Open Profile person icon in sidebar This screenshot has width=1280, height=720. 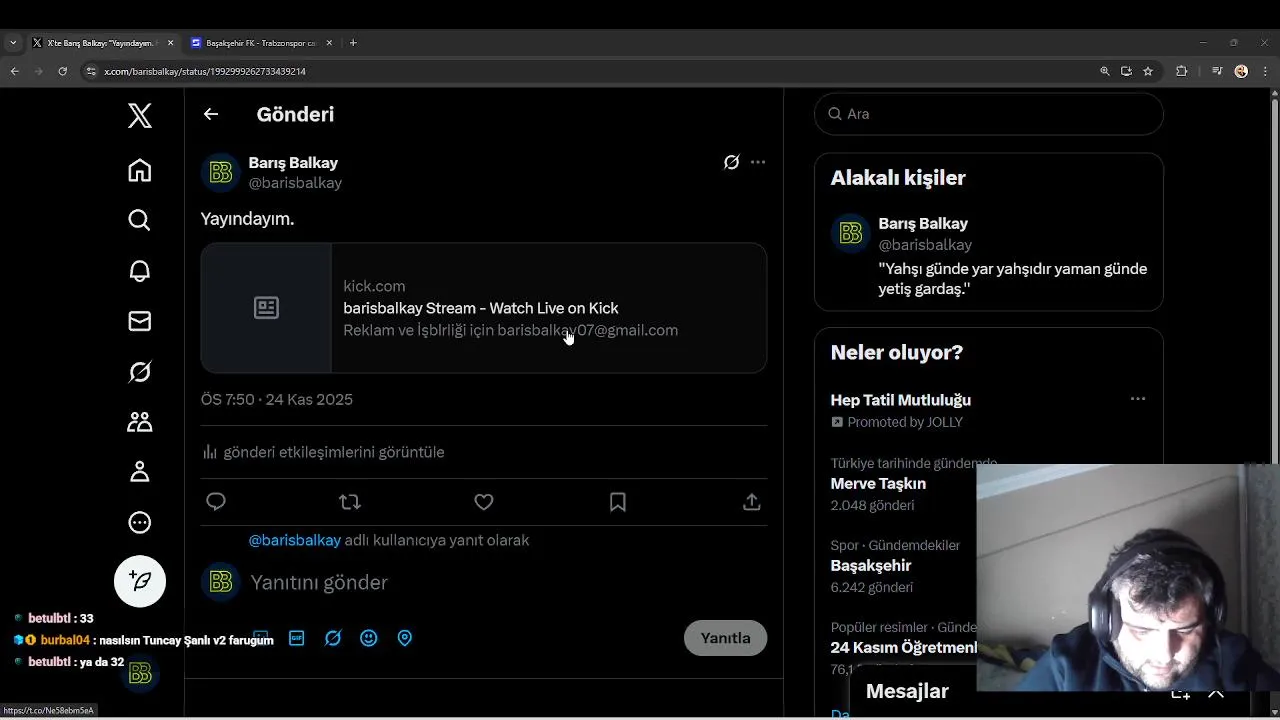(x=140, y=472)
